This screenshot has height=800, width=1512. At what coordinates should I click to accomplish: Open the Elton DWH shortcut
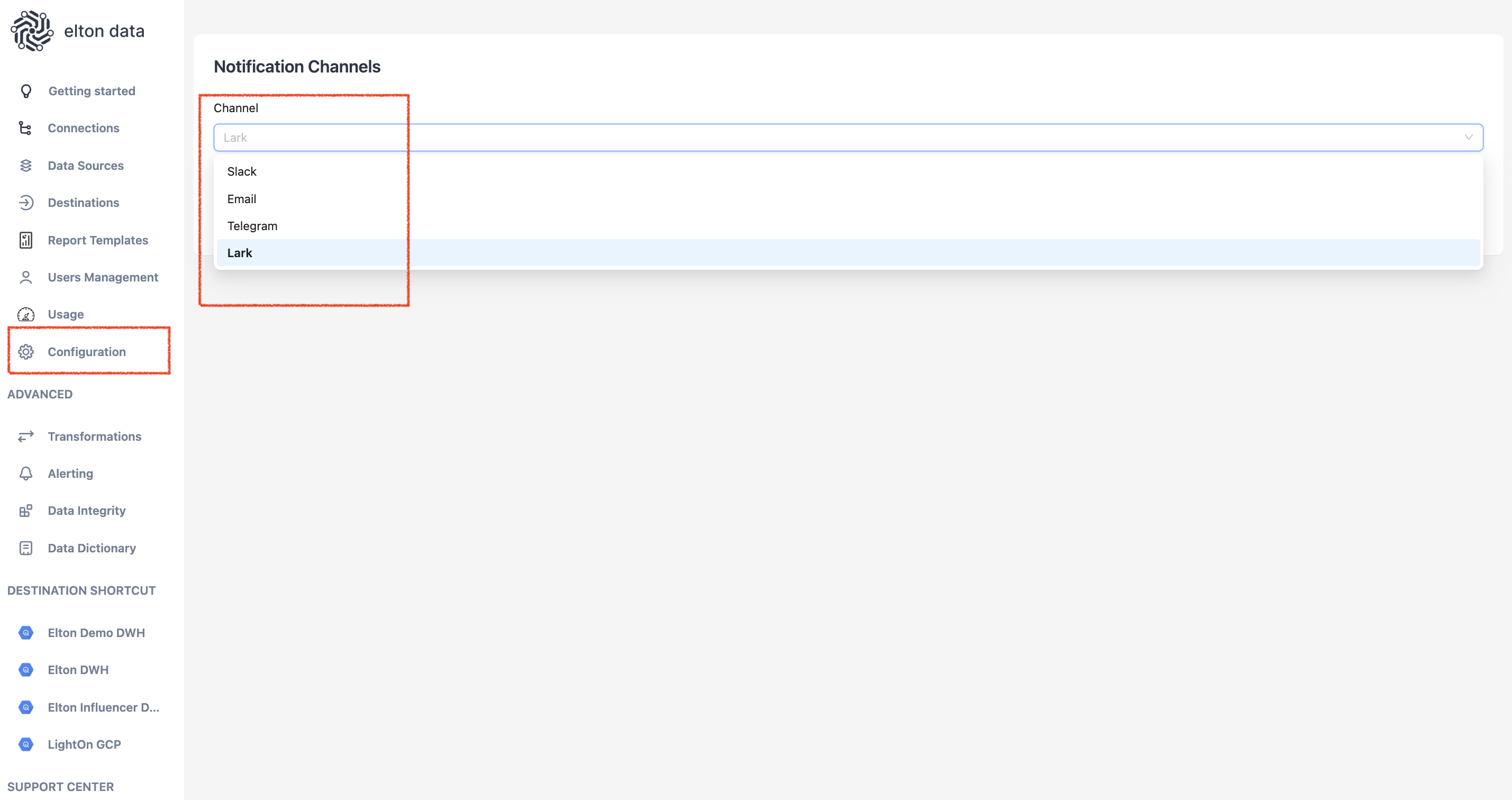(x=78, y=670)
